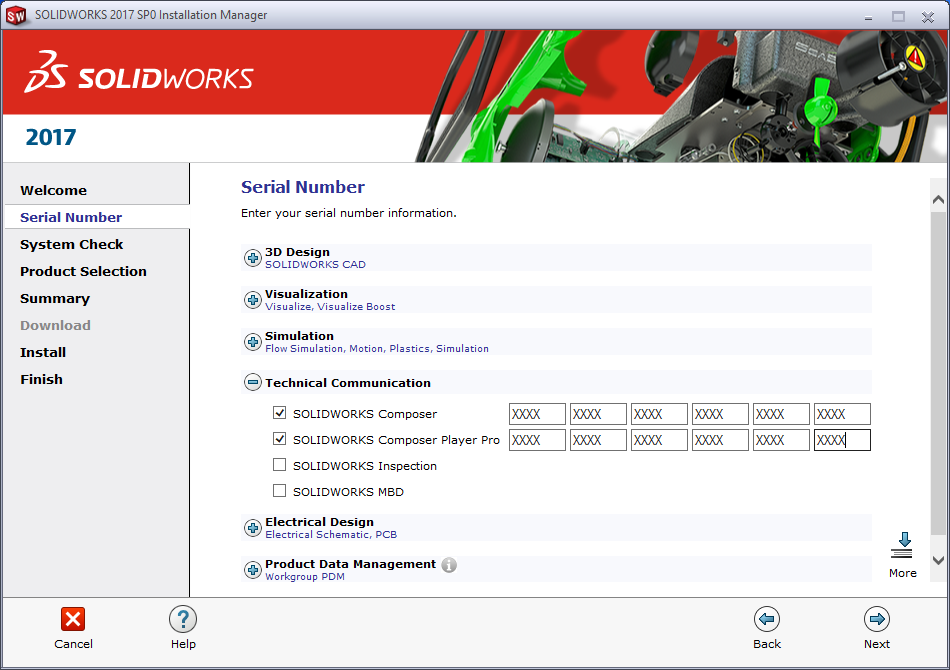Open Help via question mark icon
950x670 pixels.
pos(183,619)
